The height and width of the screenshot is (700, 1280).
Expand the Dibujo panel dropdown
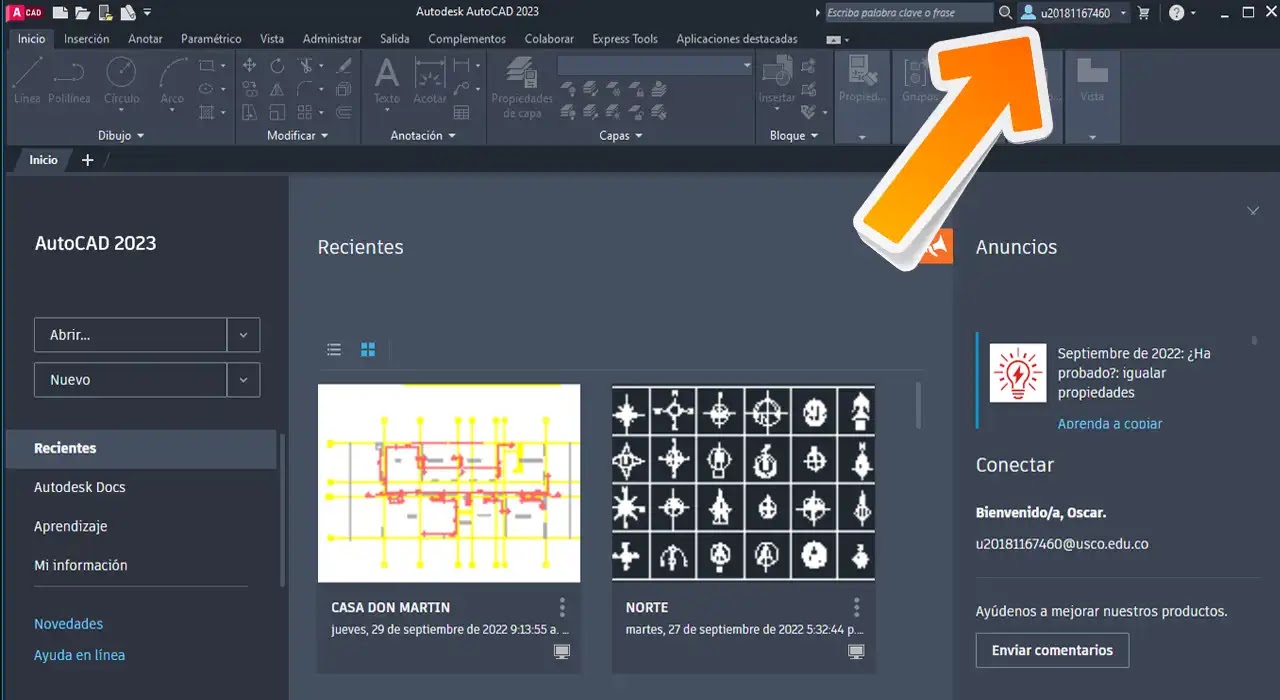(x=121, y=135)
